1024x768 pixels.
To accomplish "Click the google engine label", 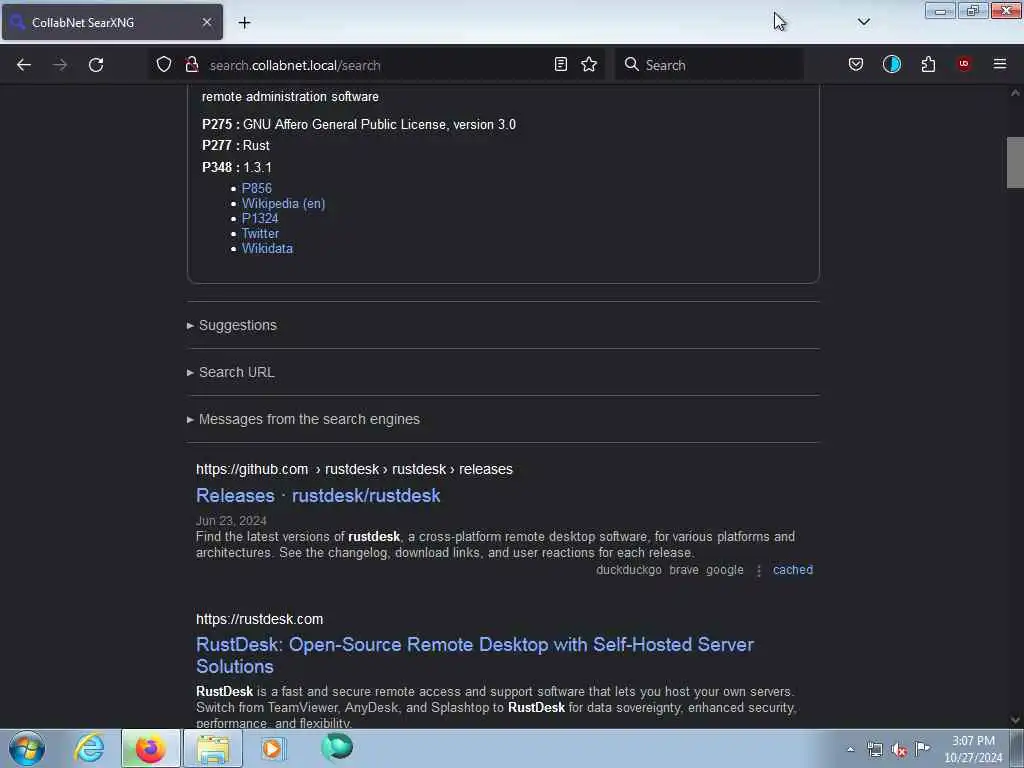I will pyautogui.click(x=724, y=569).
